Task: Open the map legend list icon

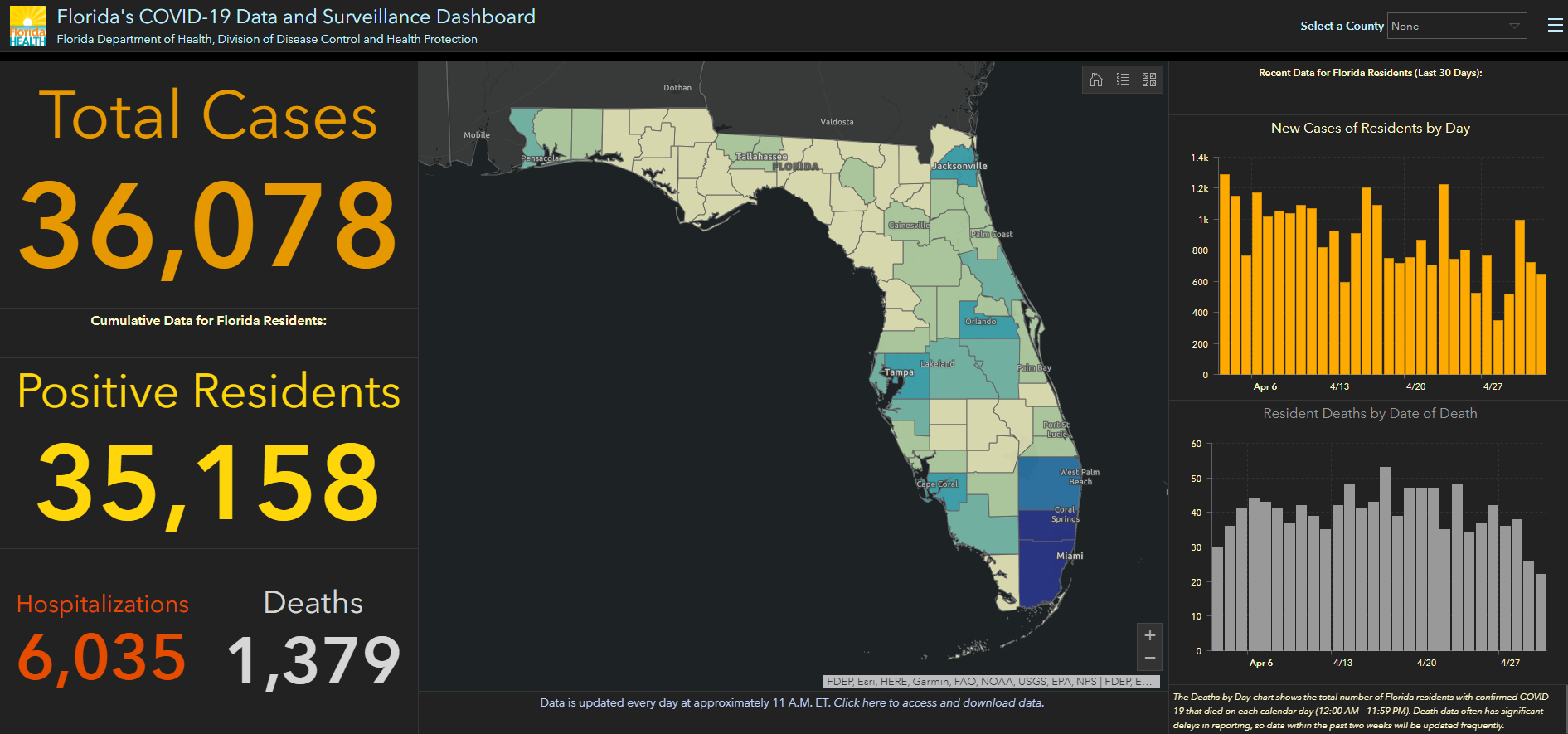Action: pyautogui.click(x=1123, y=80)
